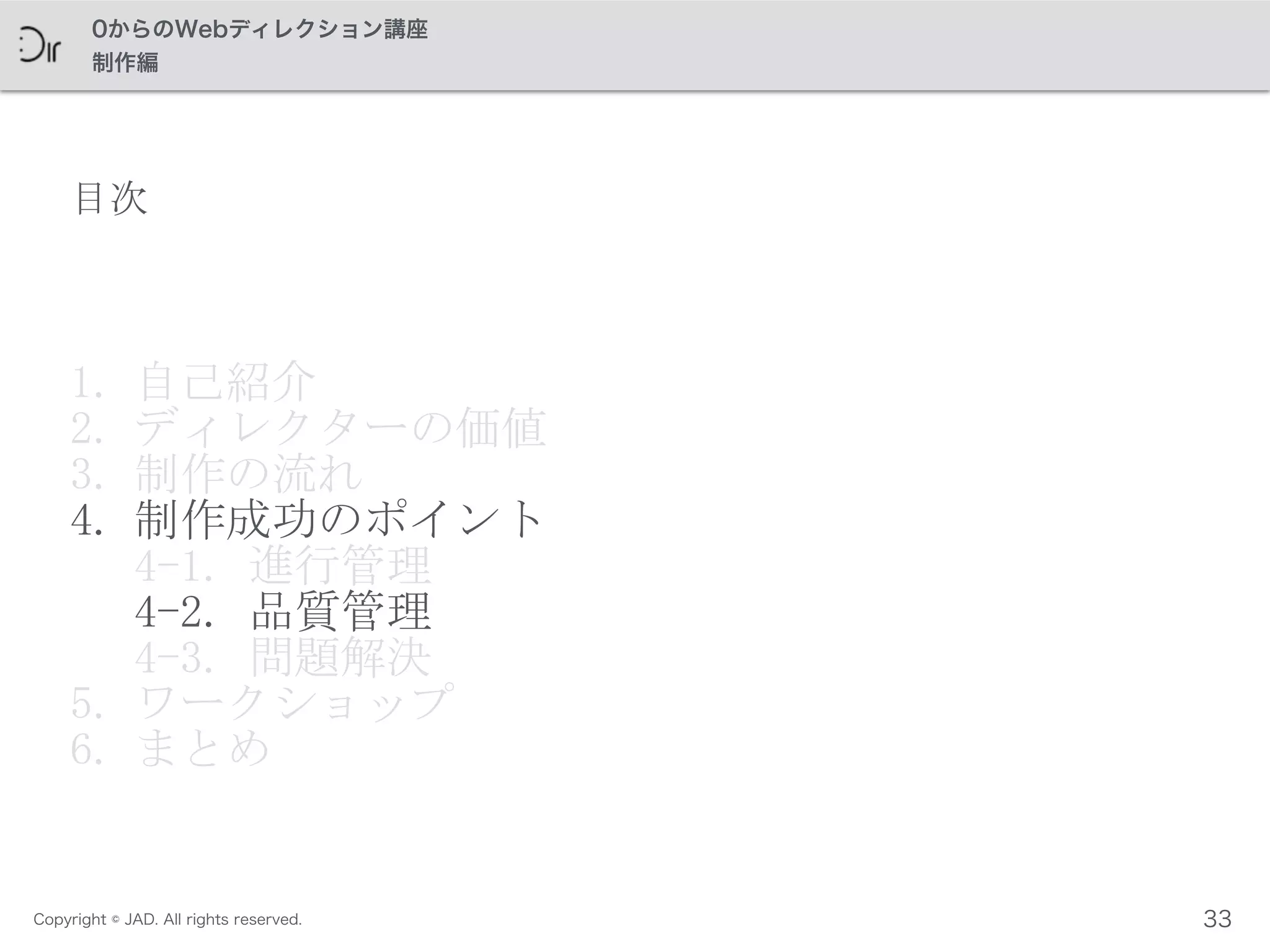Select item 6. まとめ
Image resolution: width=1270 pixels, height=952 pixels.
click(x=171, y=749)
